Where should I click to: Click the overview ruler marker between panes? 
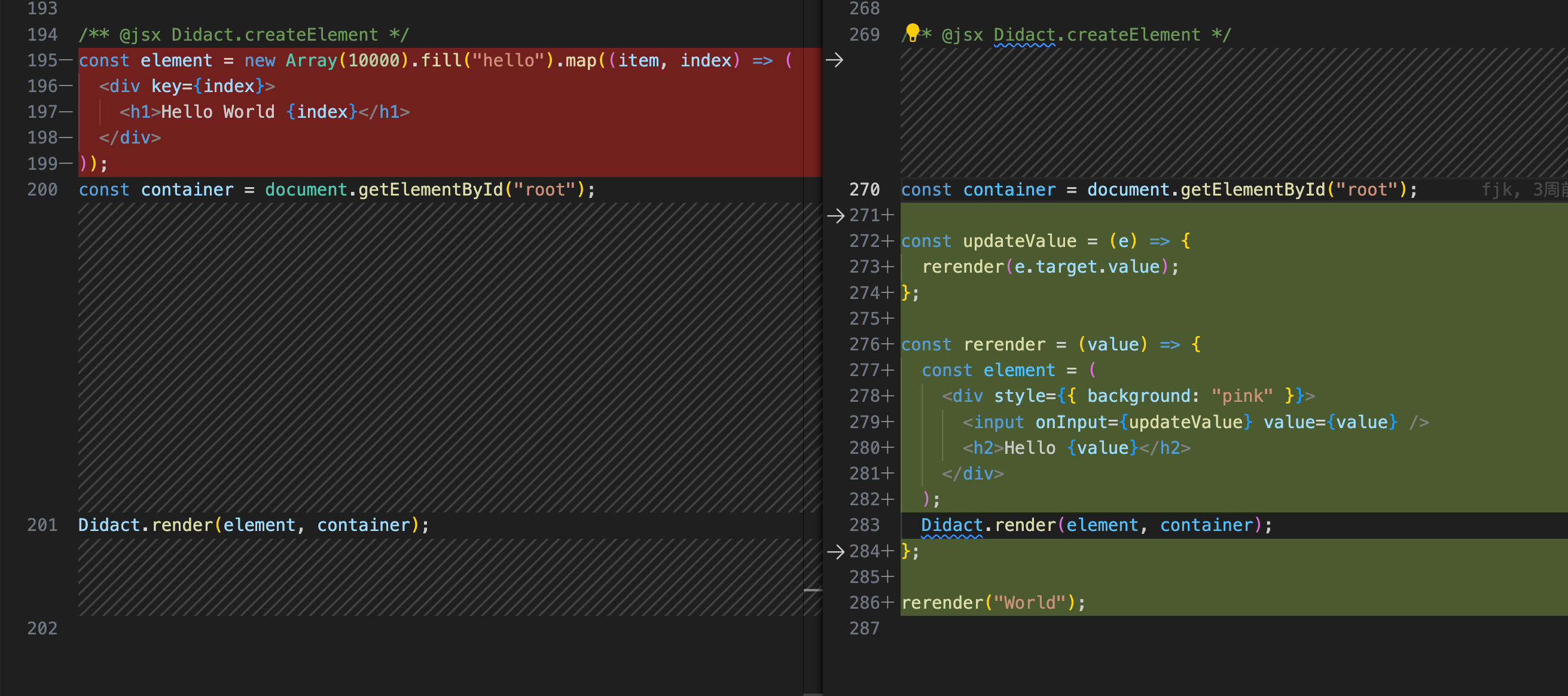point(813,590)
